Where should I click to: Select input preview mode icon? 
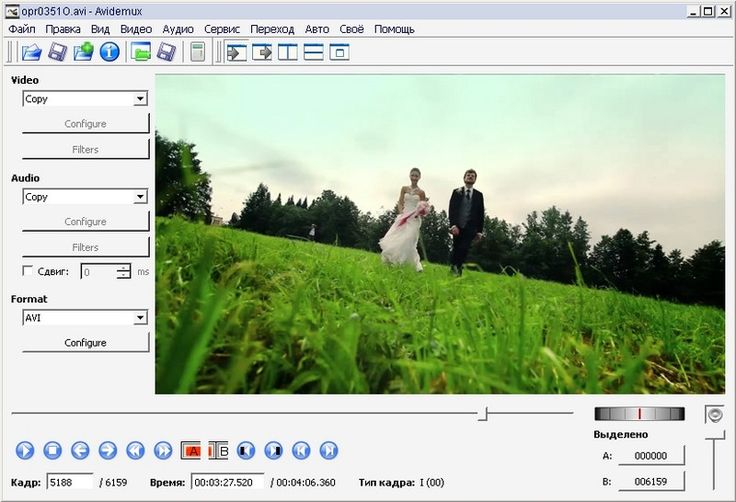[236, 52]
